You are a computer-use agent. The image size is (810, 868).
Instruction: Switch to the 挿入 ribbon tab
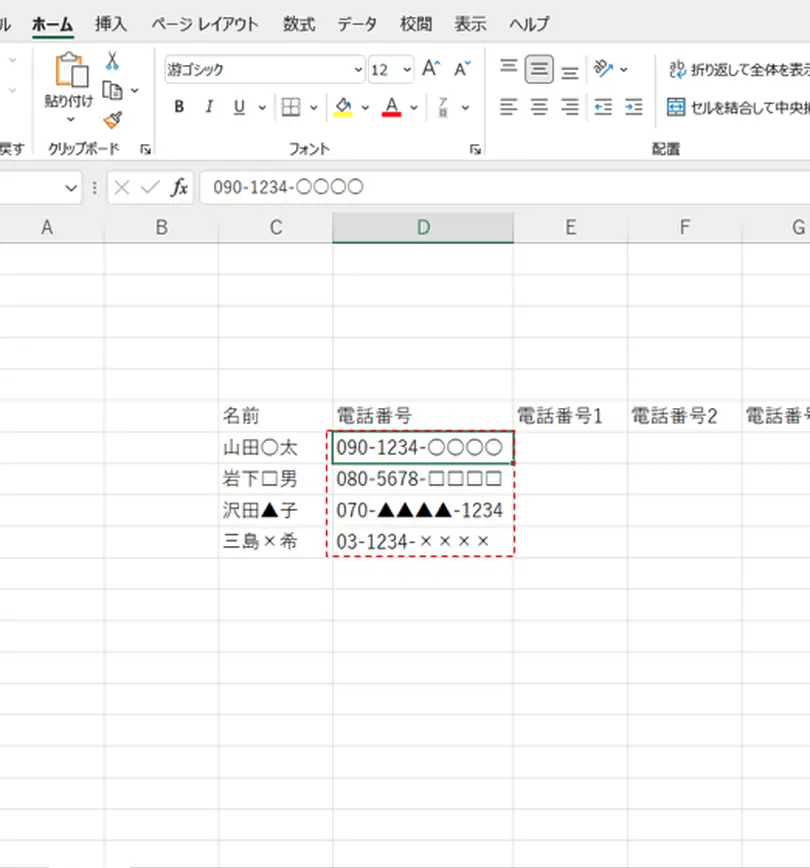point(110,24)
